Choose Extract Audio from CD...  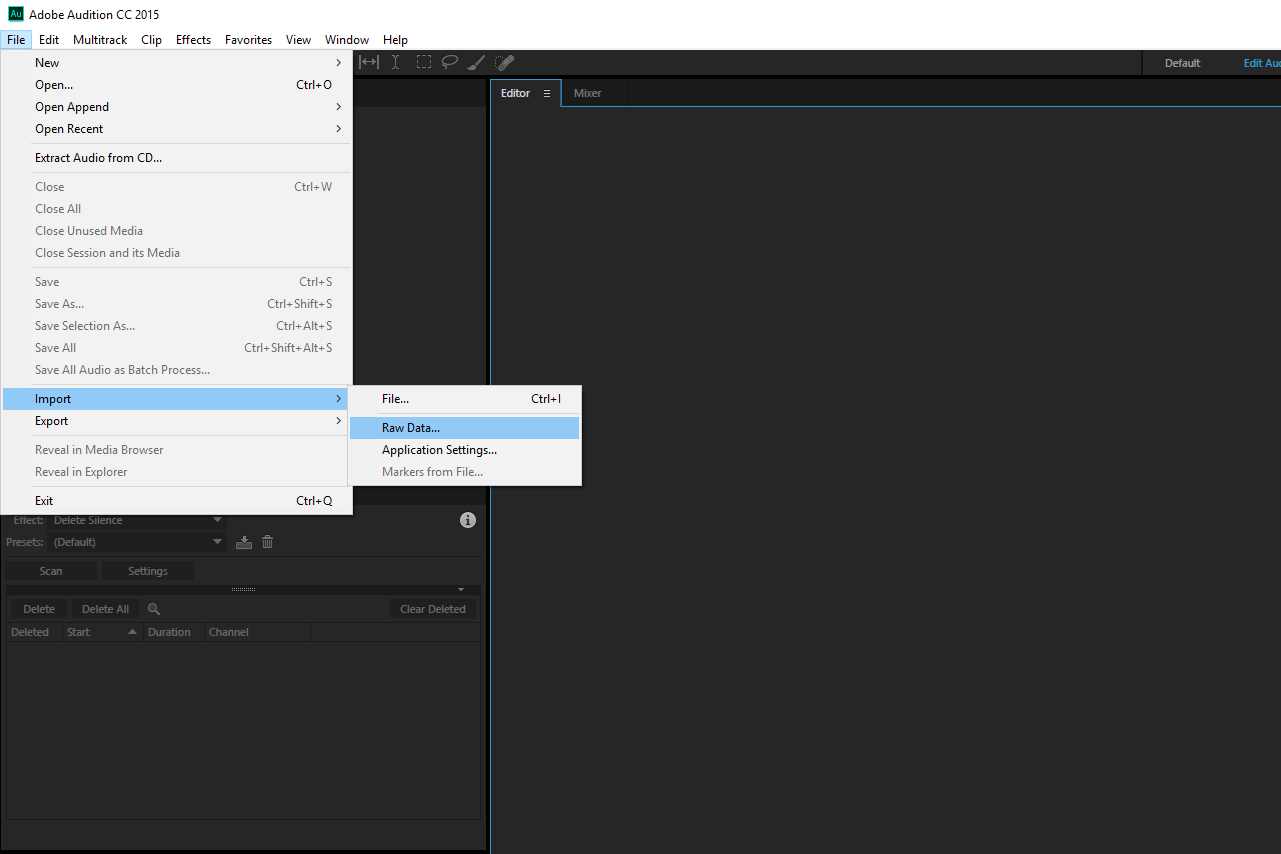[178, 158]
